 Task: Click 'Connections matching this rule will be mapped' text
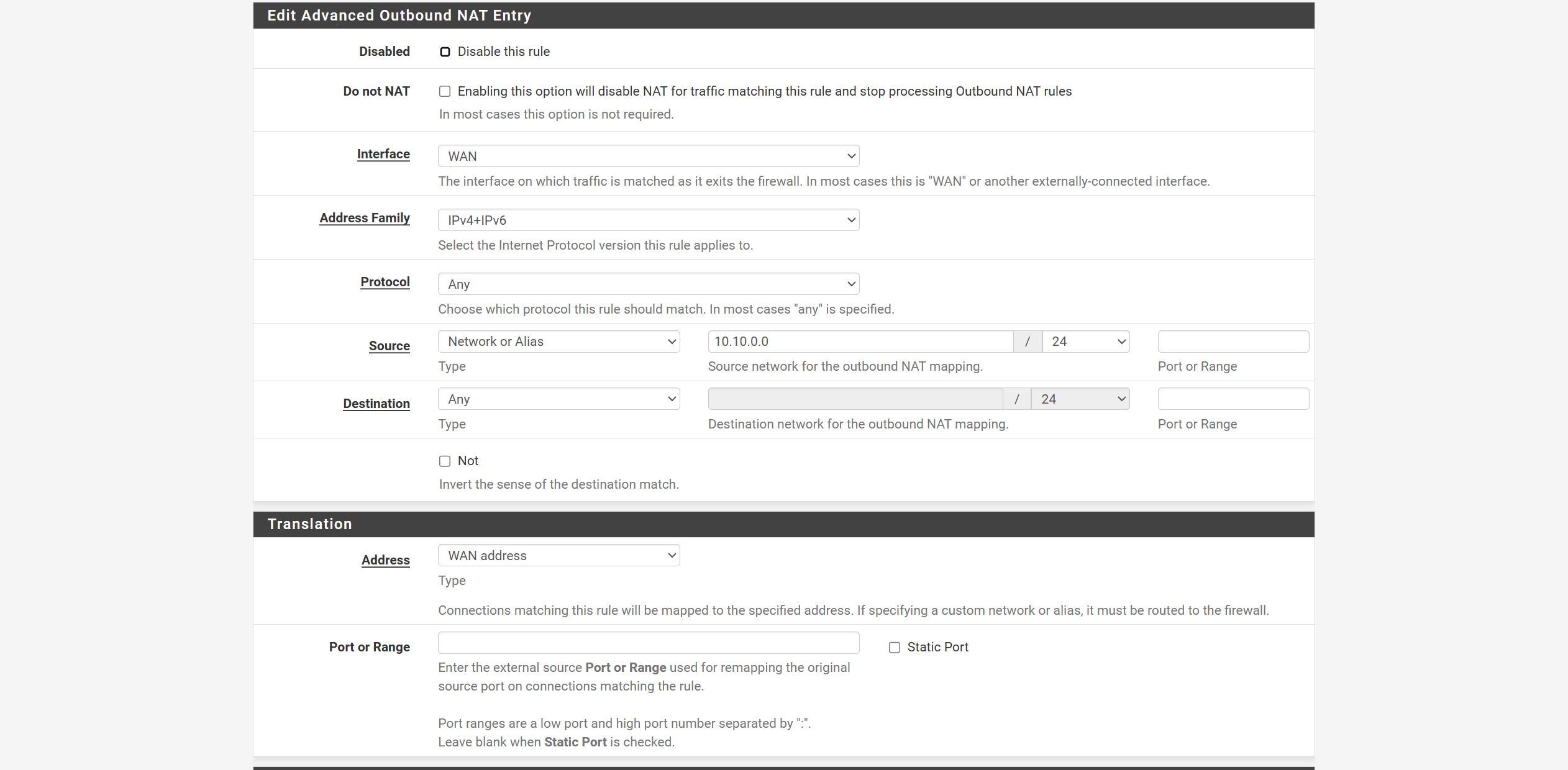tap(854, 610)
